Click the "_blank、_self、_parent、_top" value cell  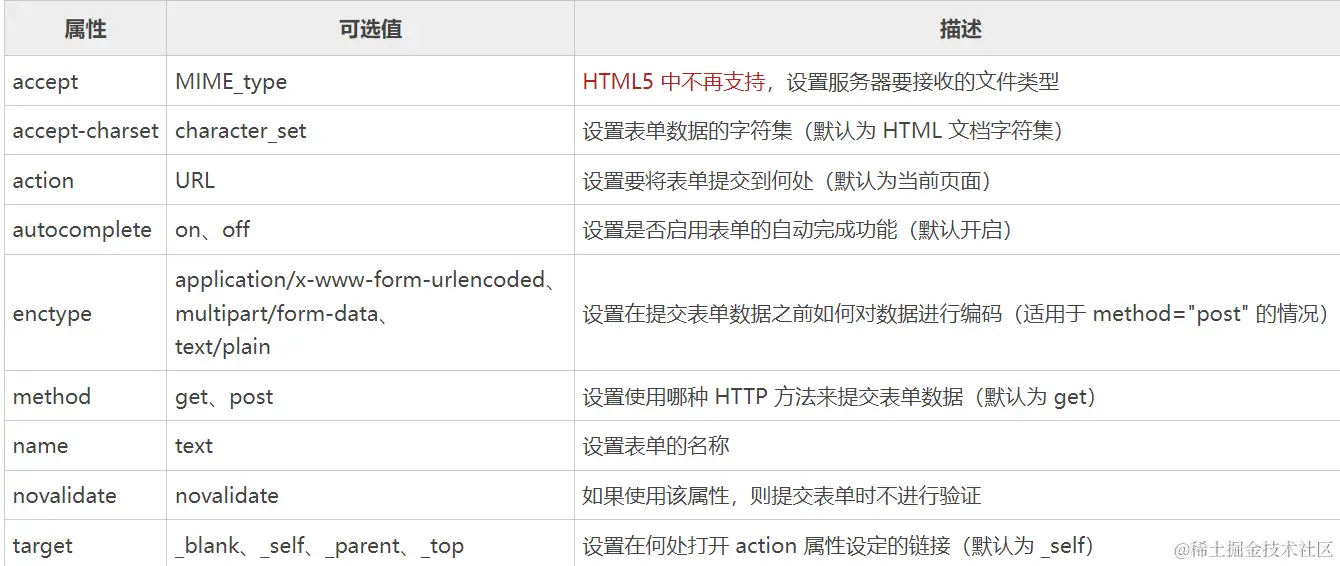(x=319, y=546)
